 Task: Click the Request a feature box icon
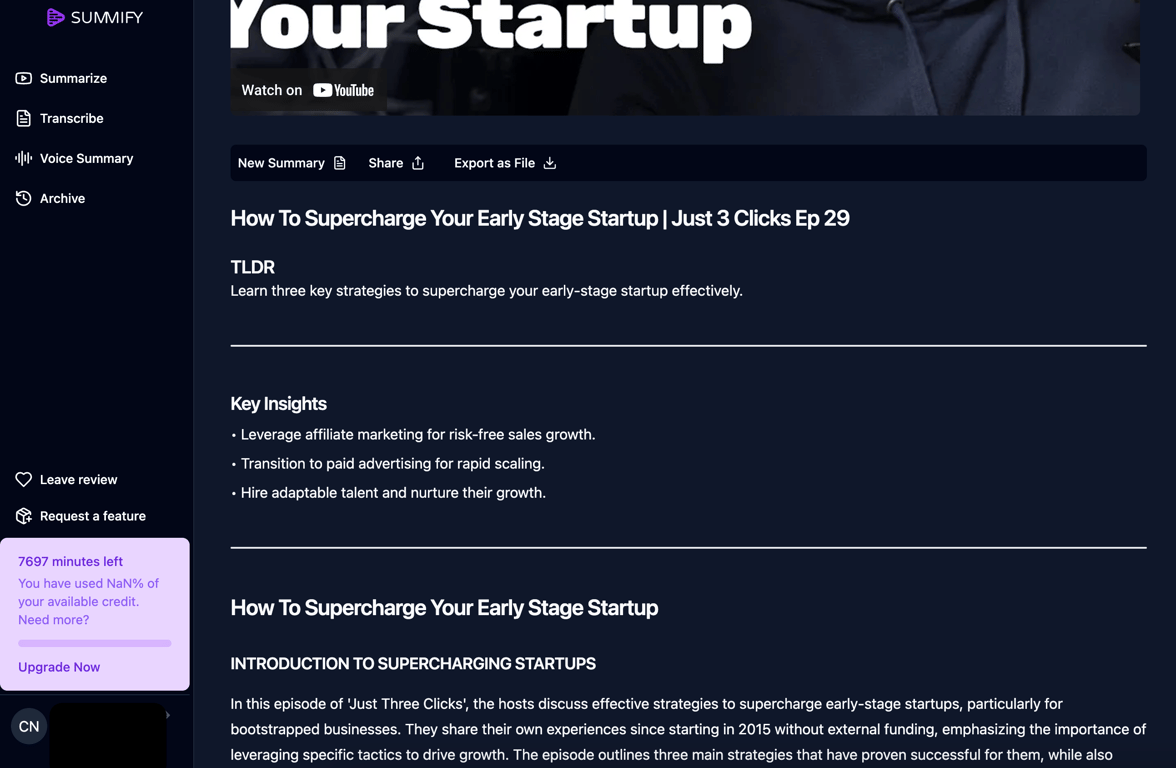pyautogui.click(x=23, y=516)
